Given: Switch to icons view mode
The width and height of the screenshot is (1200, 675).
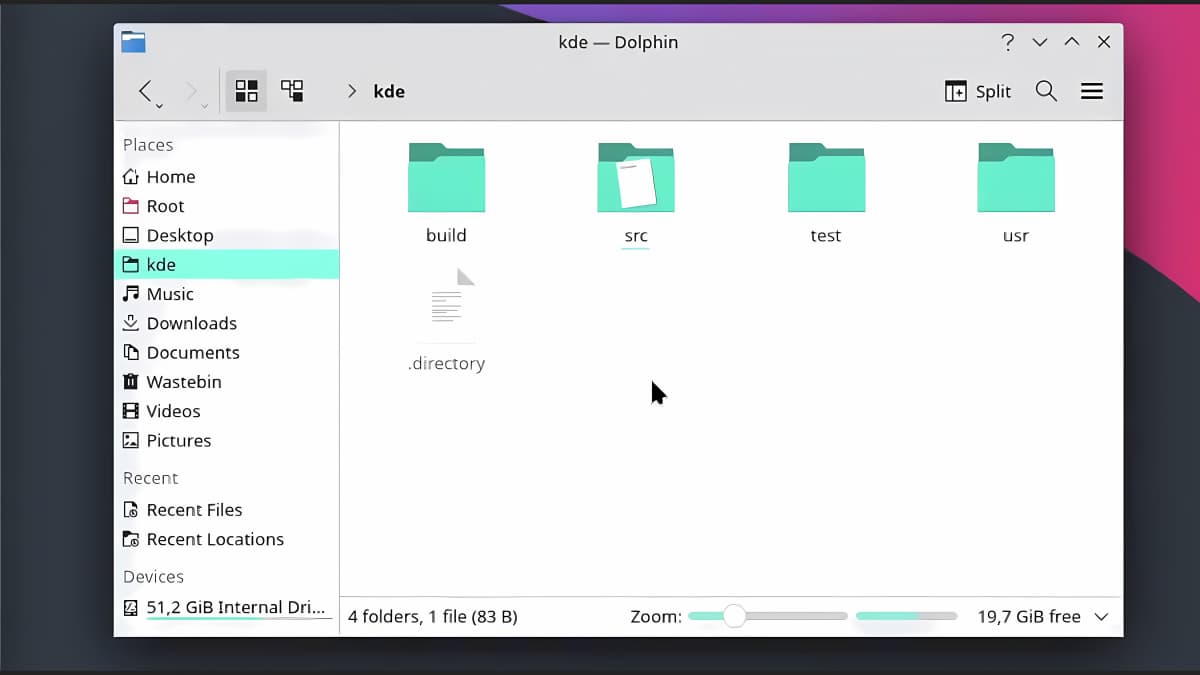Looking at the screenshot, I should 246,91.
